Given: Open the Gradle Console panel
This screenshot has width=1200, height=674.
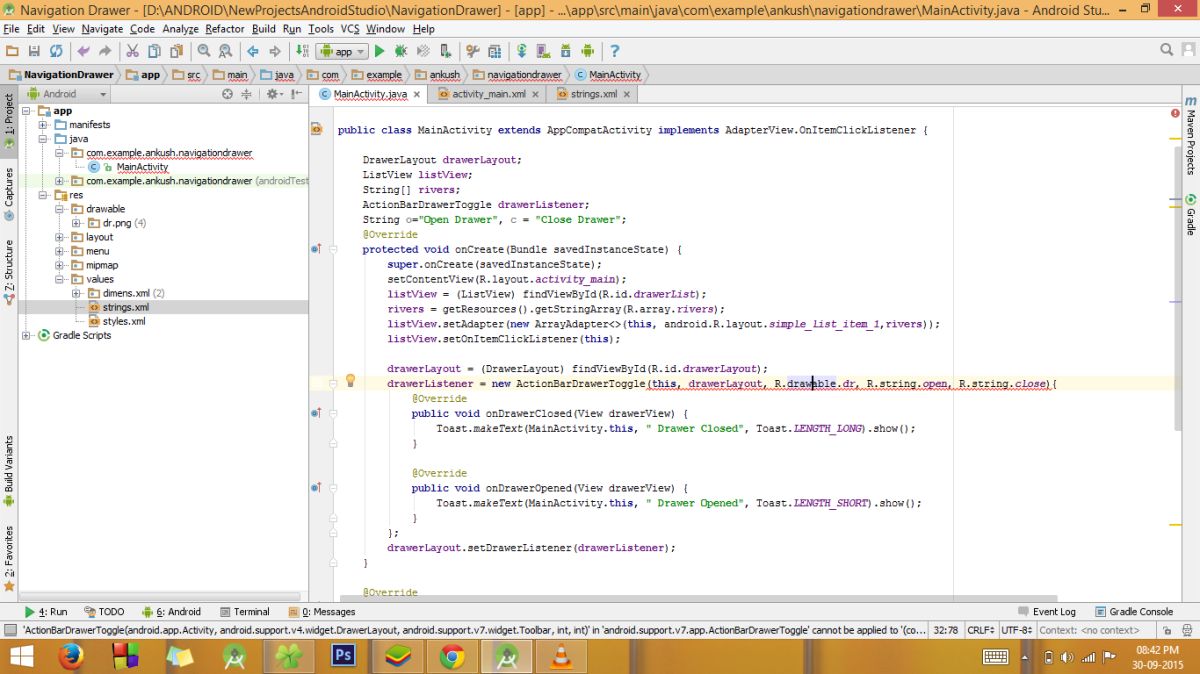Looking at the screenshot, I should click(x=1134, y=611).
